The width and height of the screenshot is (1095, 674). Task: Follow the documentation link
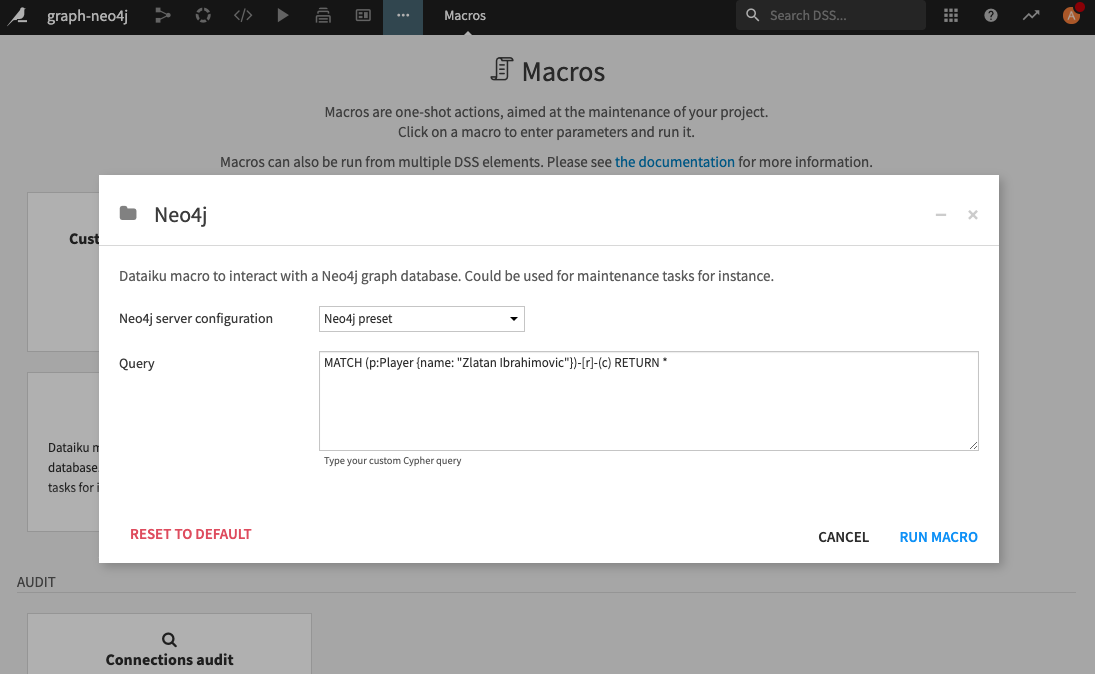[x=675, y=162]
